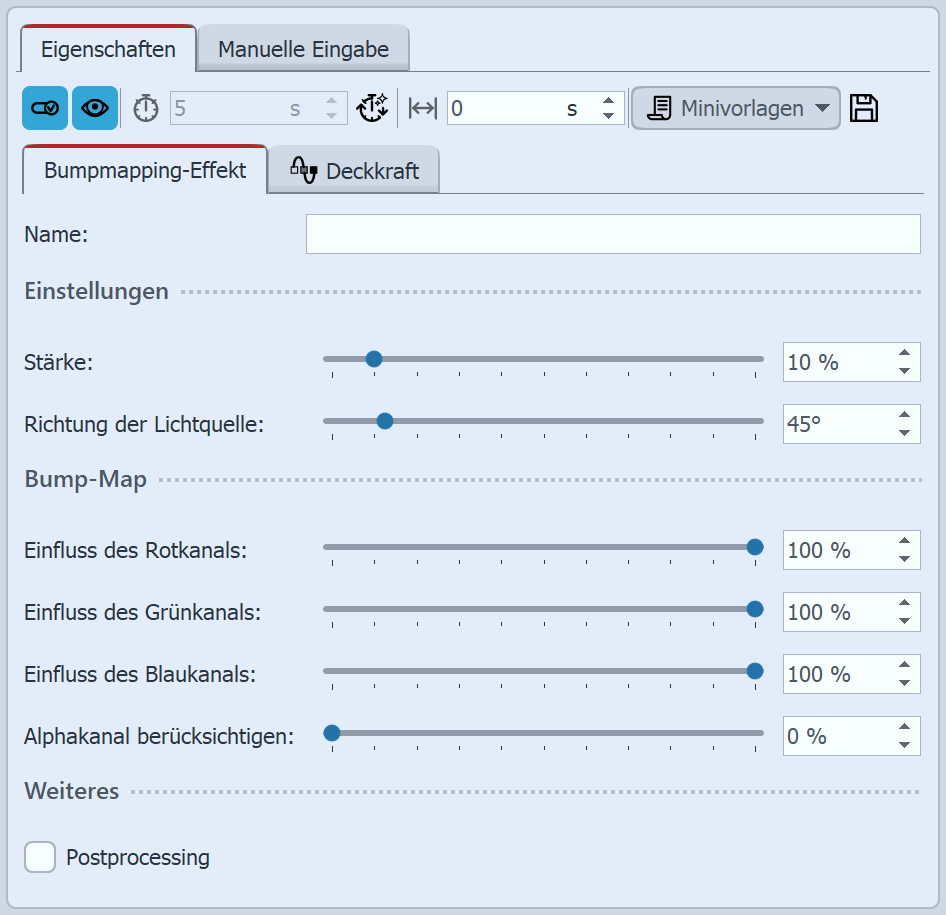The height and width of the screenshot is (915, 946).
Task: Click the clock reset icon next to duration field
Action: [372, 107]
